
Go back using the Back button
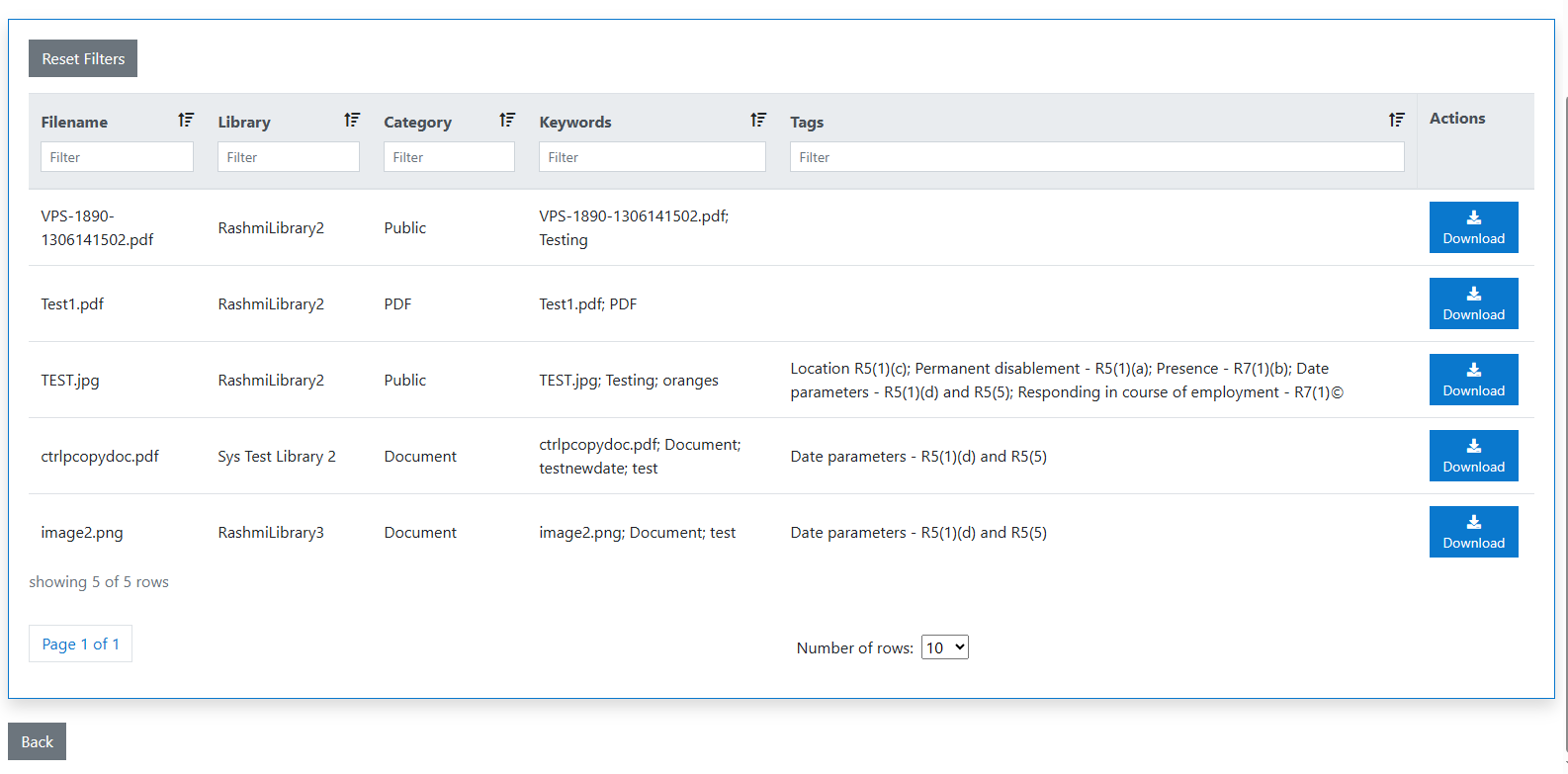tap(38, 741)
